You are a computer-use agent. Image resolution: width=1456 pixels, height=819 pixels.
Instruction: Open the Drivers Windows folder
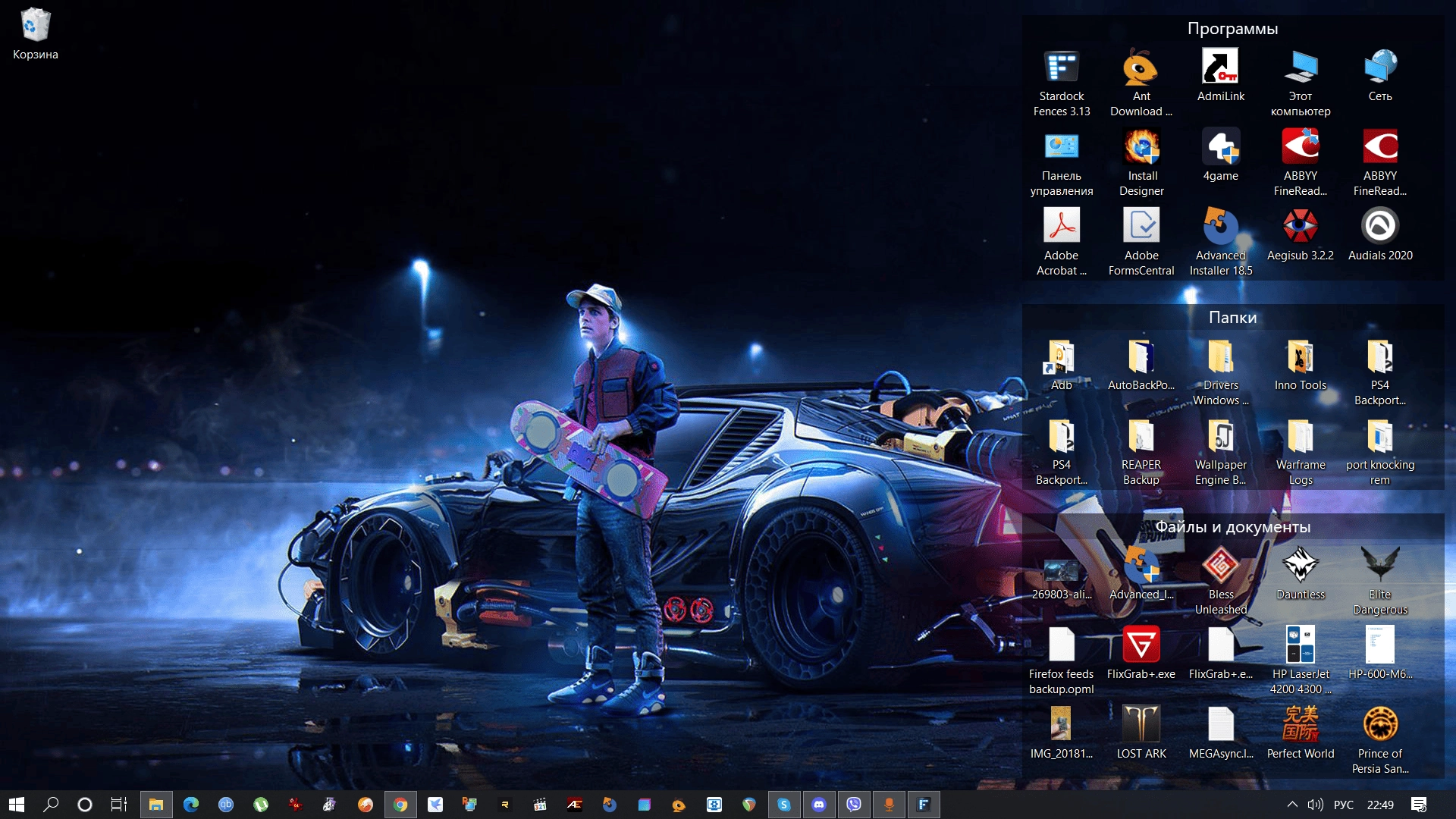click(x=1221, y=372)
